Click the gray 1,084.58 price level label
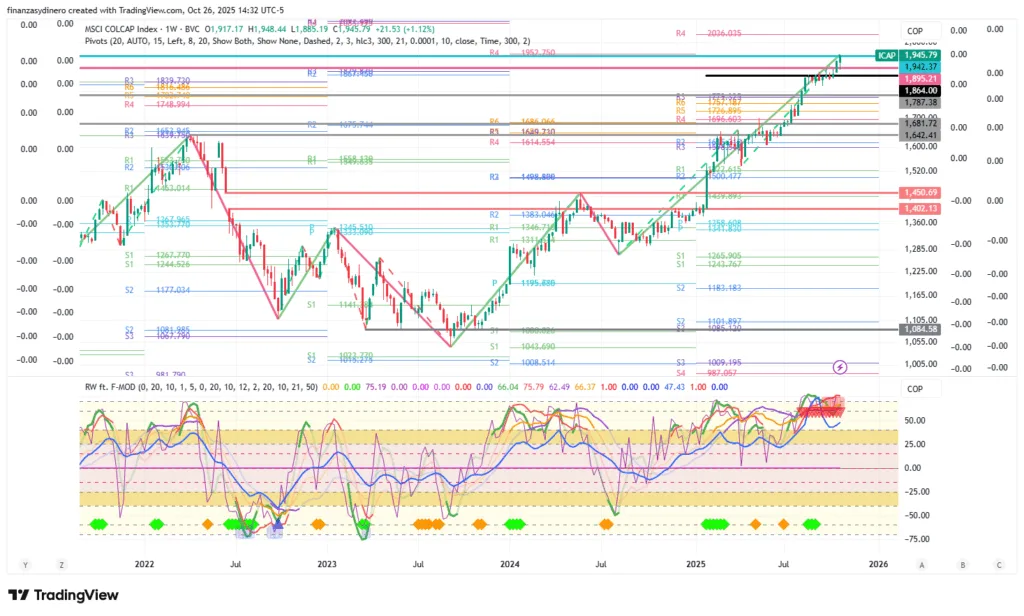 [x=919, y=329]
